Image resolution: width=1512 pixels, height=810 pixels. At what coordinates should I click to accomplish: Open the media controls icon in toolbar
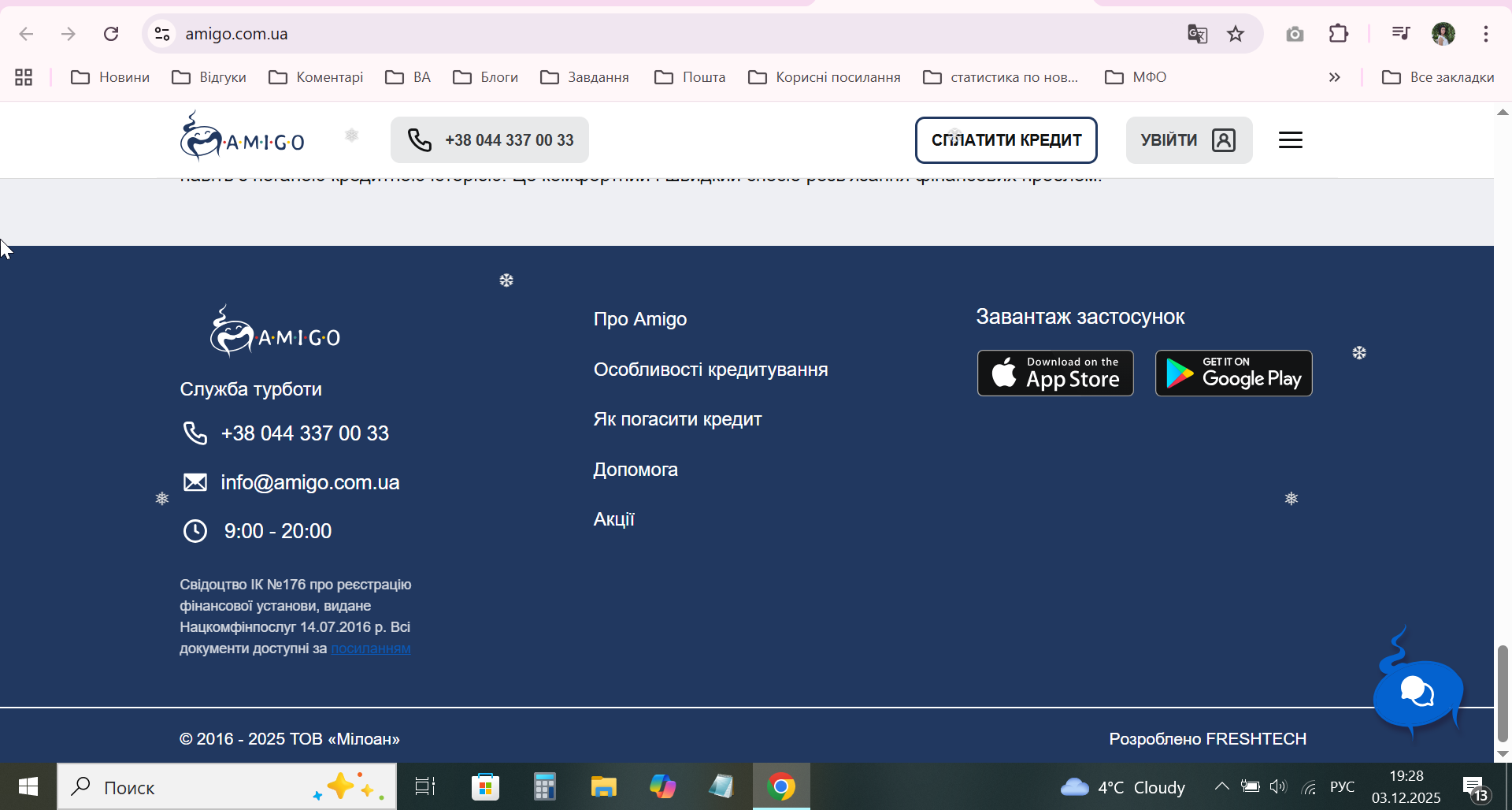point(1400,34)
